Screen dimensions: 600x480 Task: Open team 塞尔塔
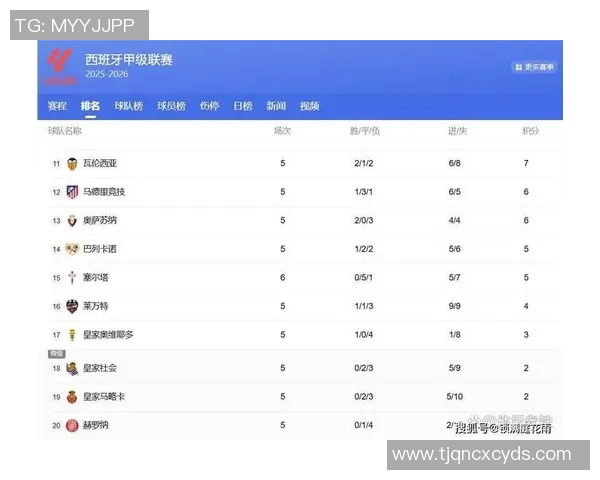96,278
